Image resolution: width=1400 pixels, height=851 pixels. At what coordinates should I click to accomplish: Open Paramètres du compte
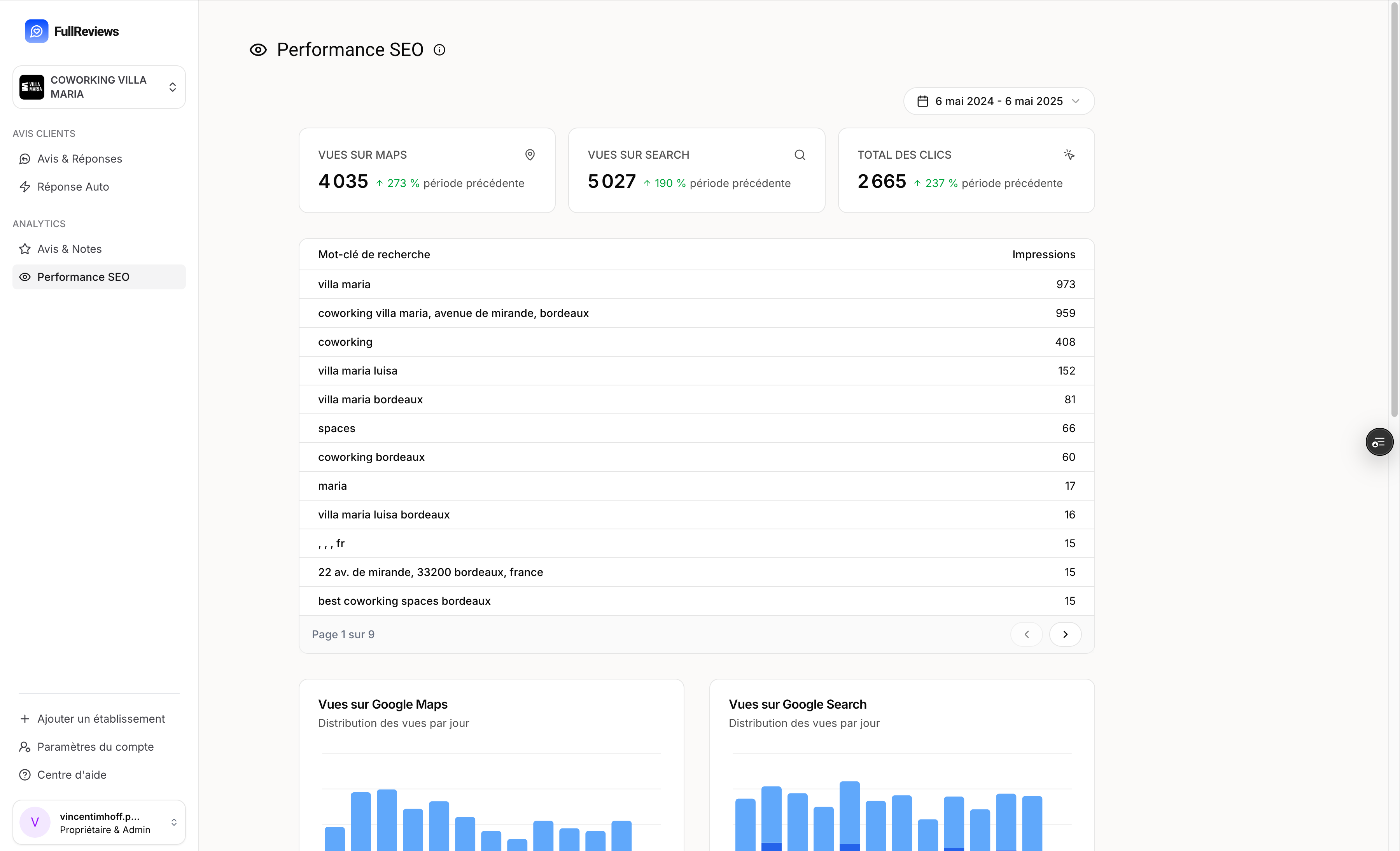click(99, 746)
